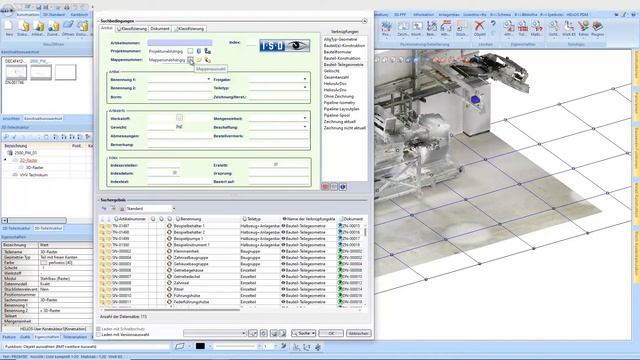Click into the Artikelnummer input field
640x360 pixels.
tap(180, 42)
